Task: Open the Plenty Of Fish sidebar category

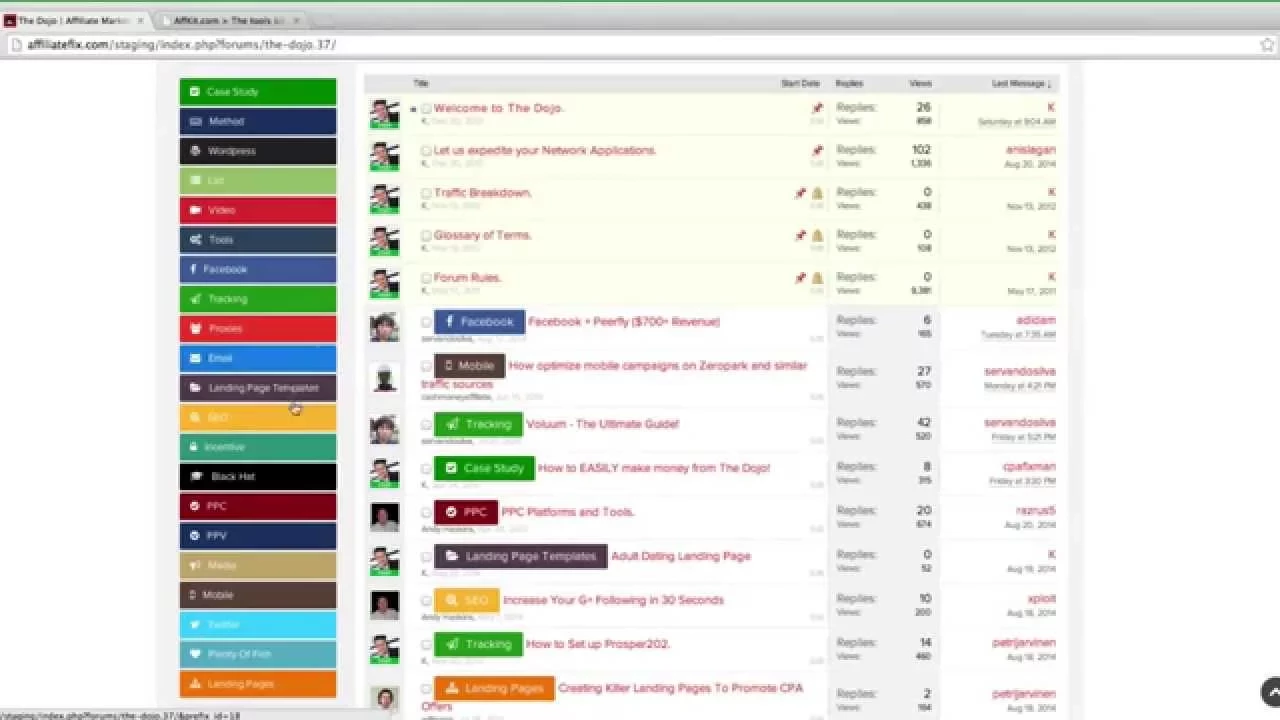Action: (x=258, y=654)
